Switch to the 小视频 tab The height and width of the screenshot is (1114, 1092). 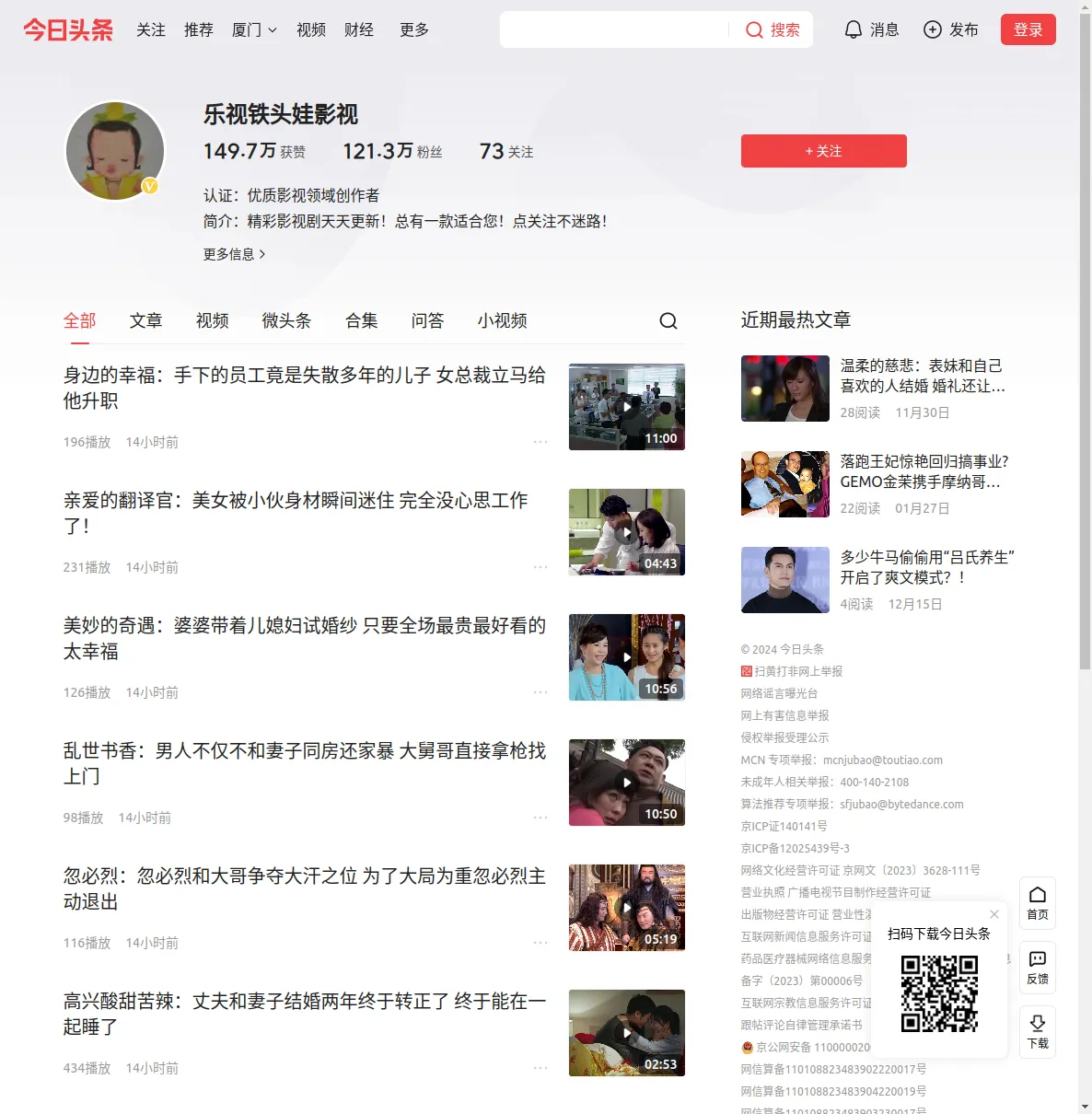(503, 320)
